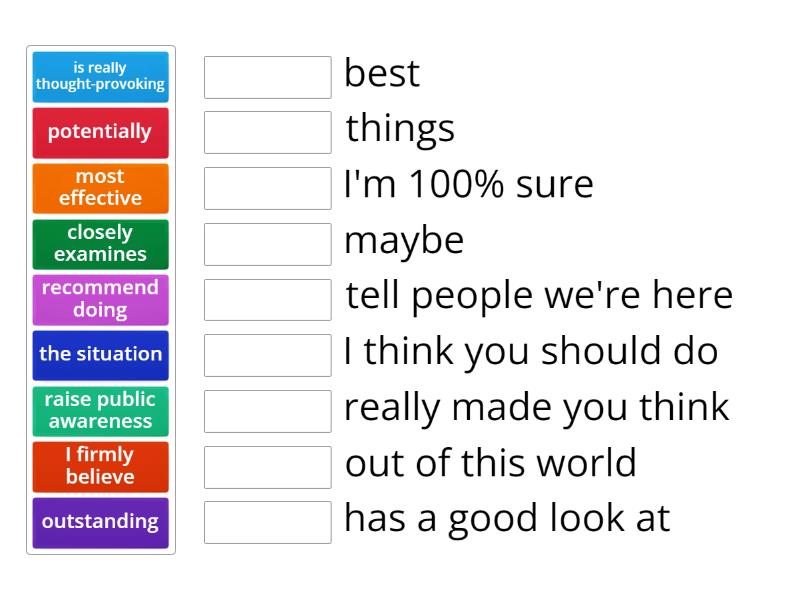
Task: Choose the box for 'tell people we're here'
Action: (x=268, y=299)
